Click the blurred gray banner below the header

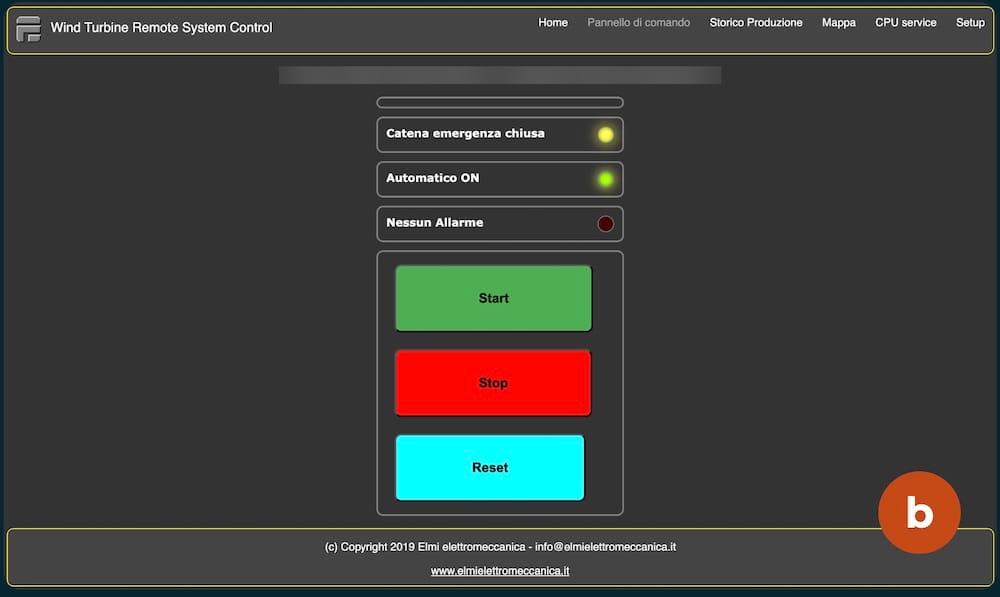500,75
